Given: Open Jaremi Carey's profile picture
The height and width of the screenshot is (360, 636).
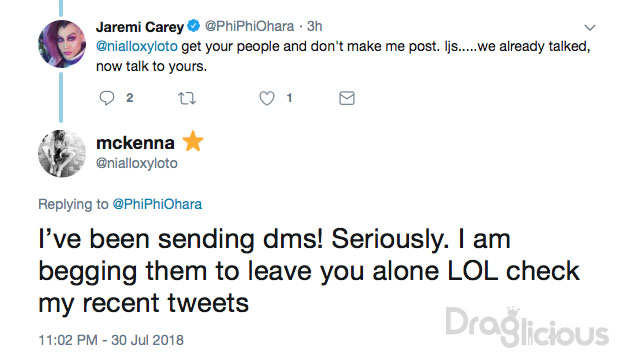Looking at the screenshot, I should (x=62, y=44).
